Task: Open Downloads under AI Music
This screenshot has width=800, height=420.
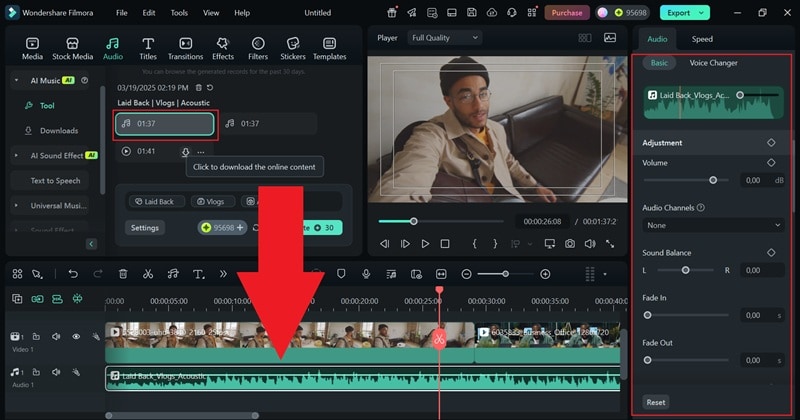Action: pos(59,131)
